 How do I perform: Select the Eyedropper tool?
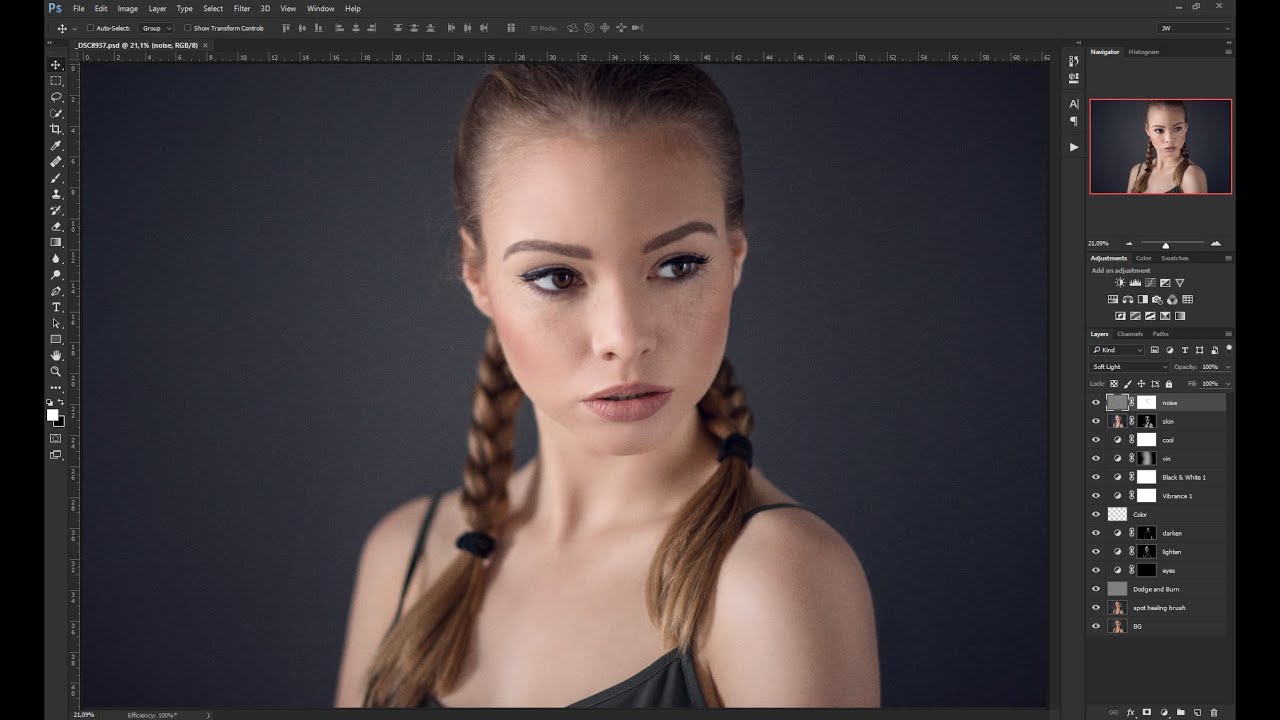click(x=56, y=145)
